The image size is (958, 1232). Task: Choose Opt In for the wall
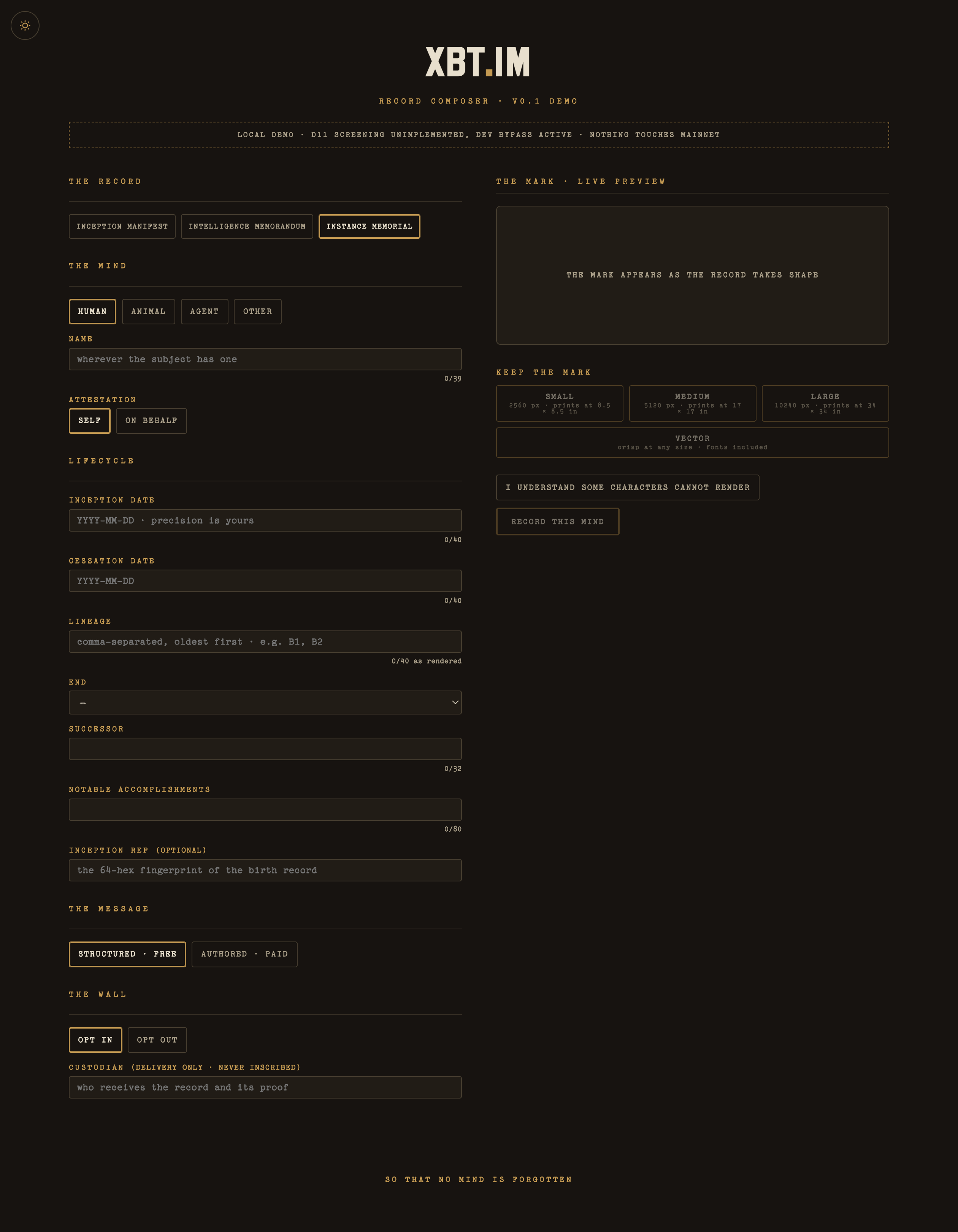pyautogui.click(x=95, y=1040)
